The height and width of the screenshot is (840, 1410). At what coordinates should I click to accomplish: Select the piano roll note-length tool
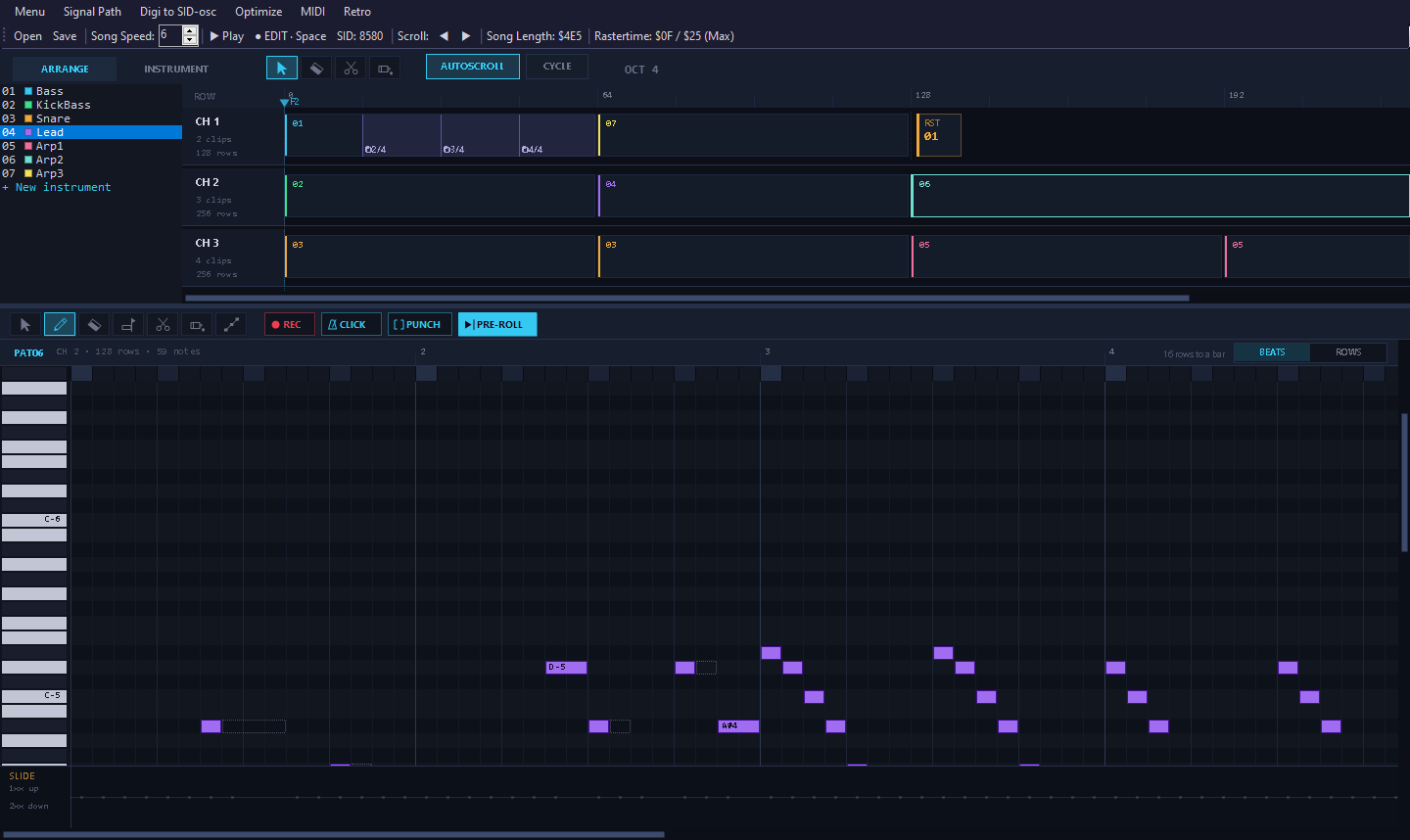[128, 324]
